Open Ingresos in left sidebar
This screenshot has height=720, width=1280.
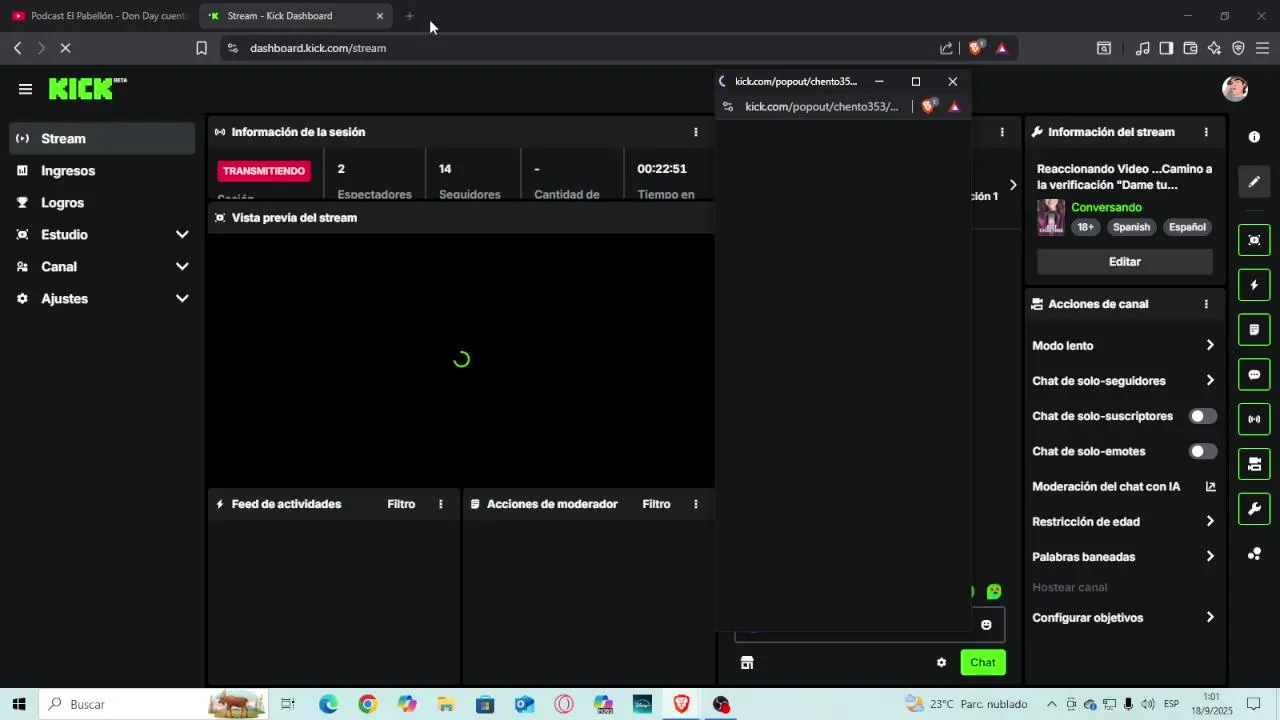click(x=102, y=171)
